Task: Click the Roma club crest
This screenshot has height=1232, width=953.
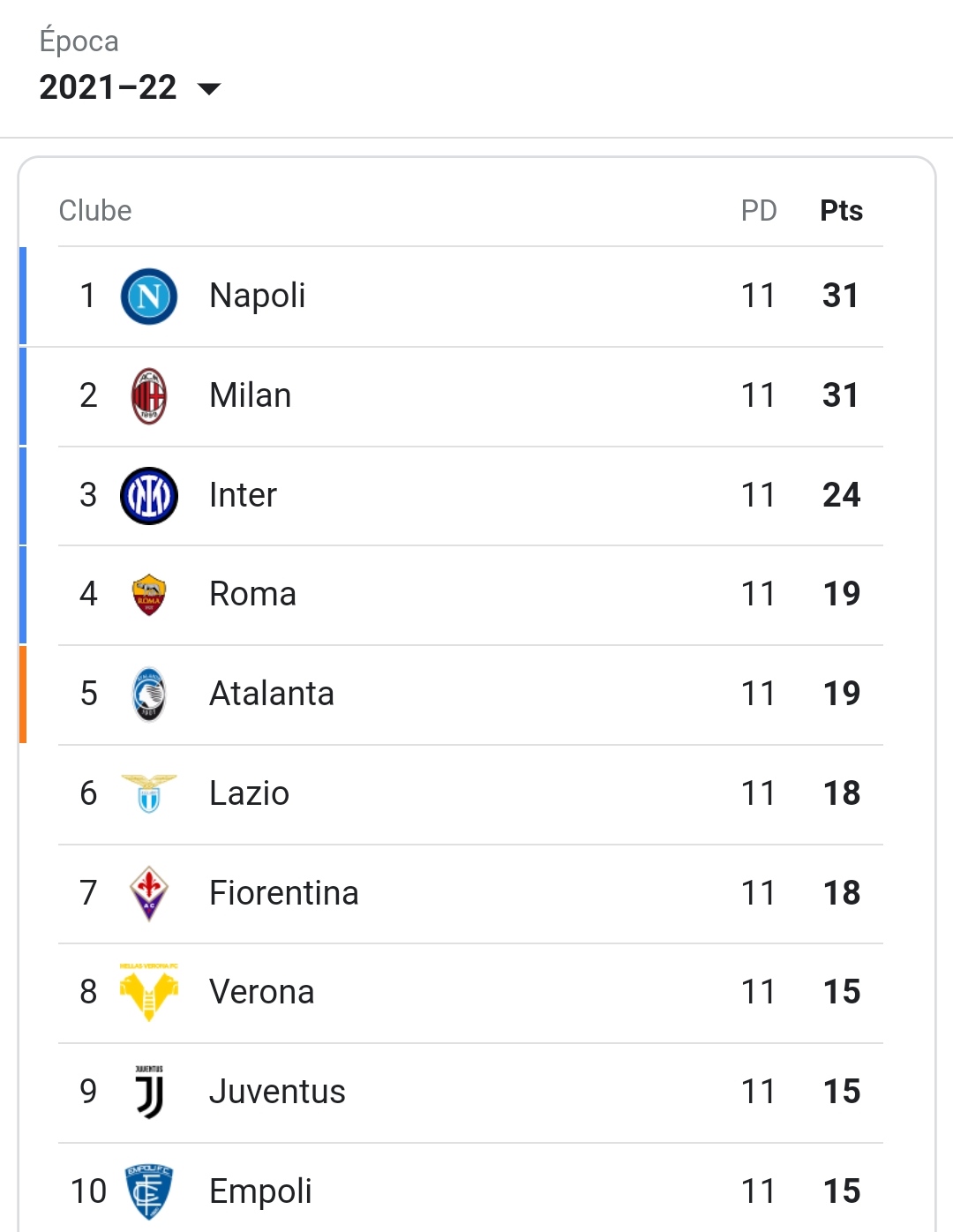Action: pyautogui.click(x=149, y=595)
